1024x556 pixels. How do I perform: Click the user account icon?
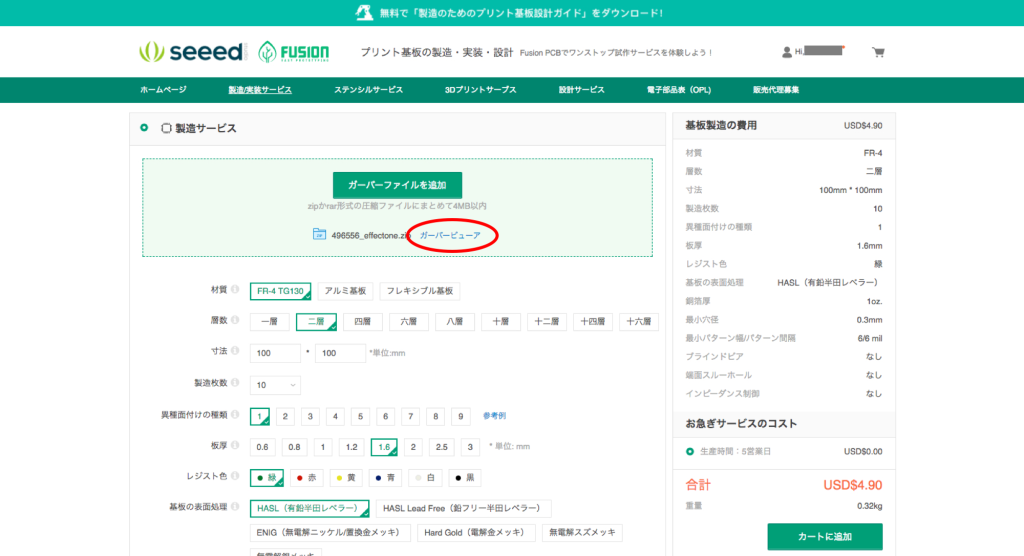pos(787,52)
